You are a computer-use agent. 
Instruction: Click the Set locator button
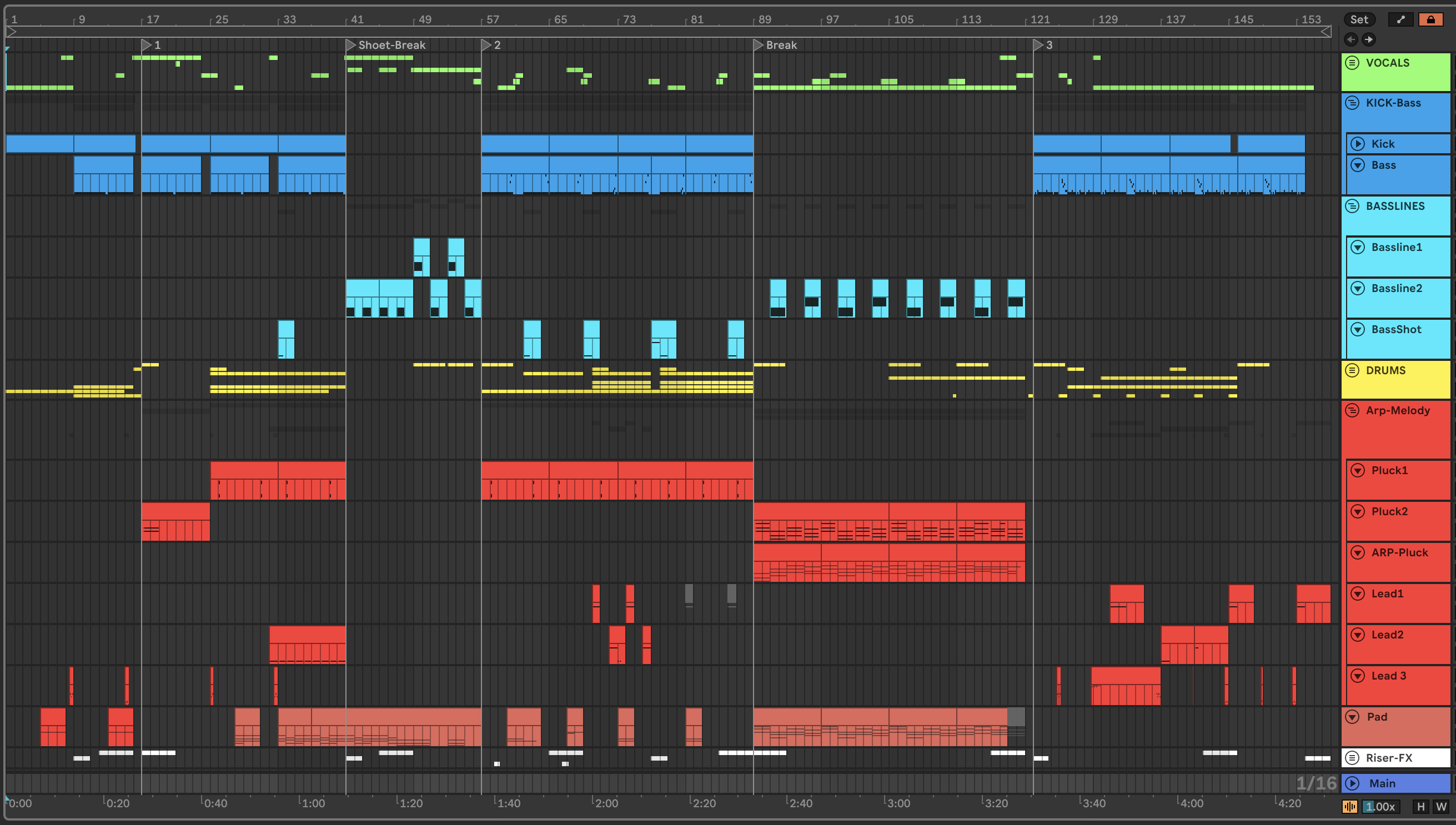[x=1358, y=19]
